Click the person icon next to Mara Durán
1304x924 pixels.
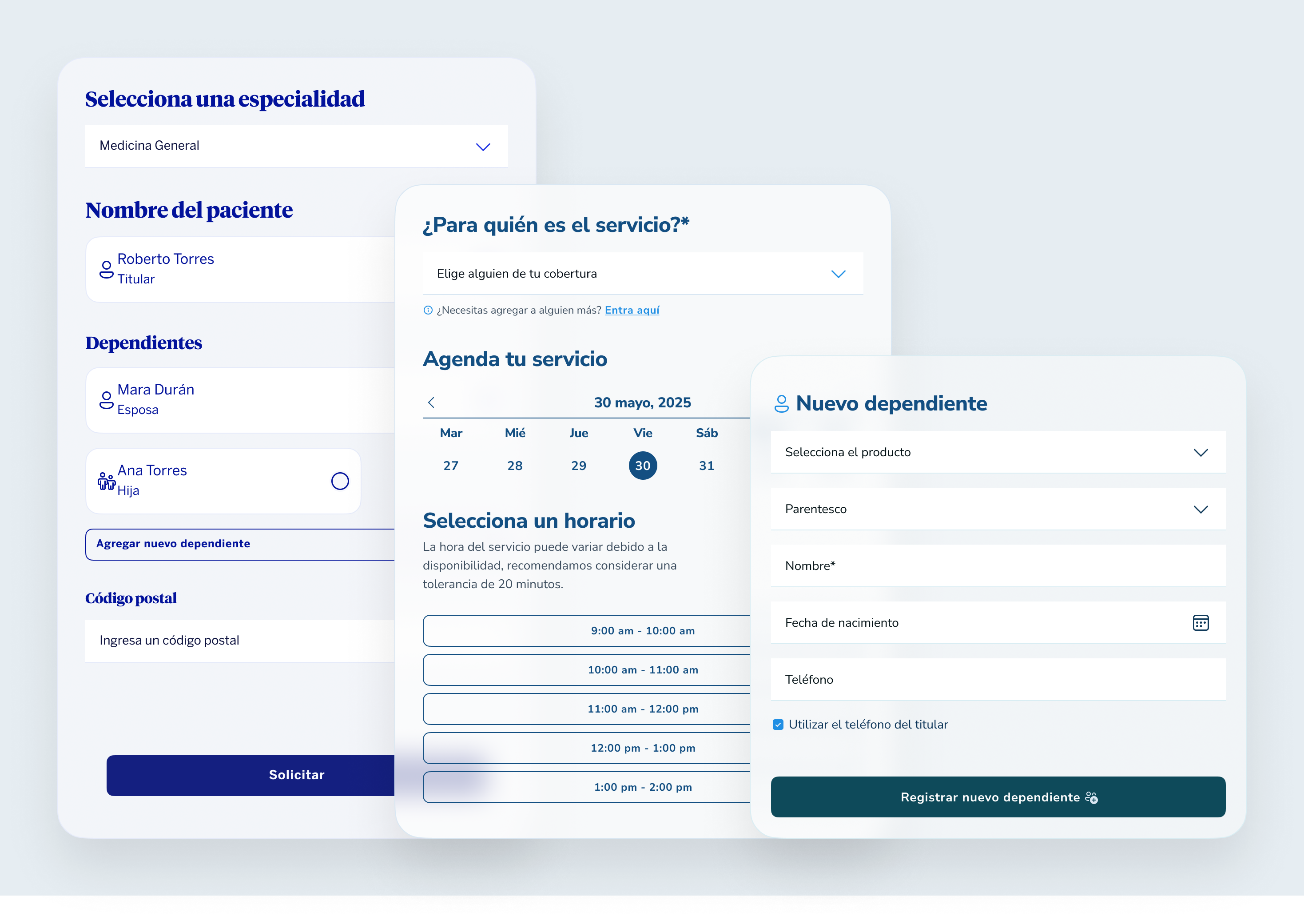[x=106, y=400]
